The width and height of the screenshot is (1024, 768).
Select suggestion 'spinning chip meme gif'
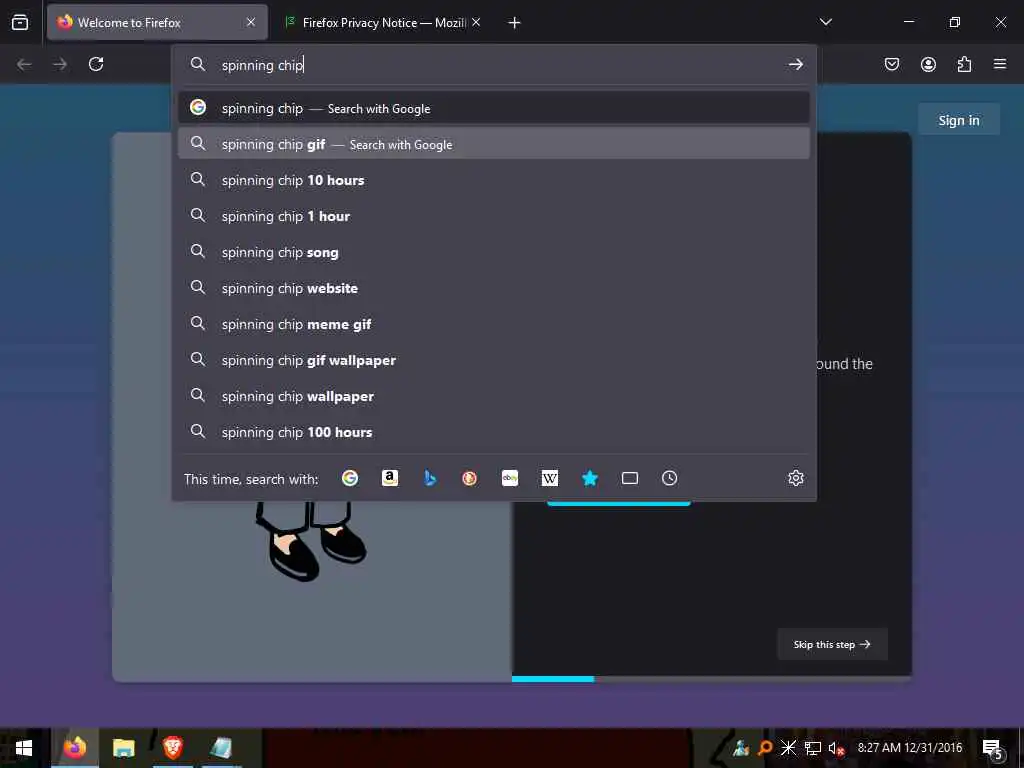click(x=494, y=323)
